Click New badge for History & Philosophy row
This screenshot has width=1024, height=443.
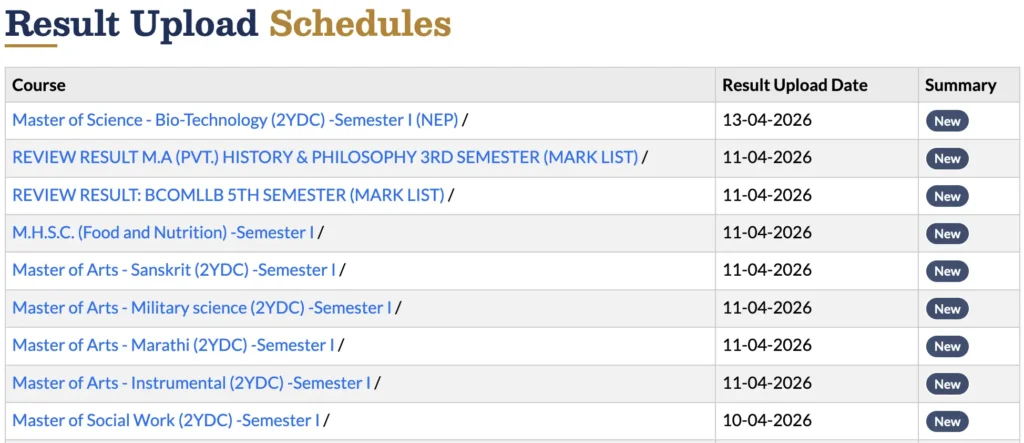coord(947,159)
